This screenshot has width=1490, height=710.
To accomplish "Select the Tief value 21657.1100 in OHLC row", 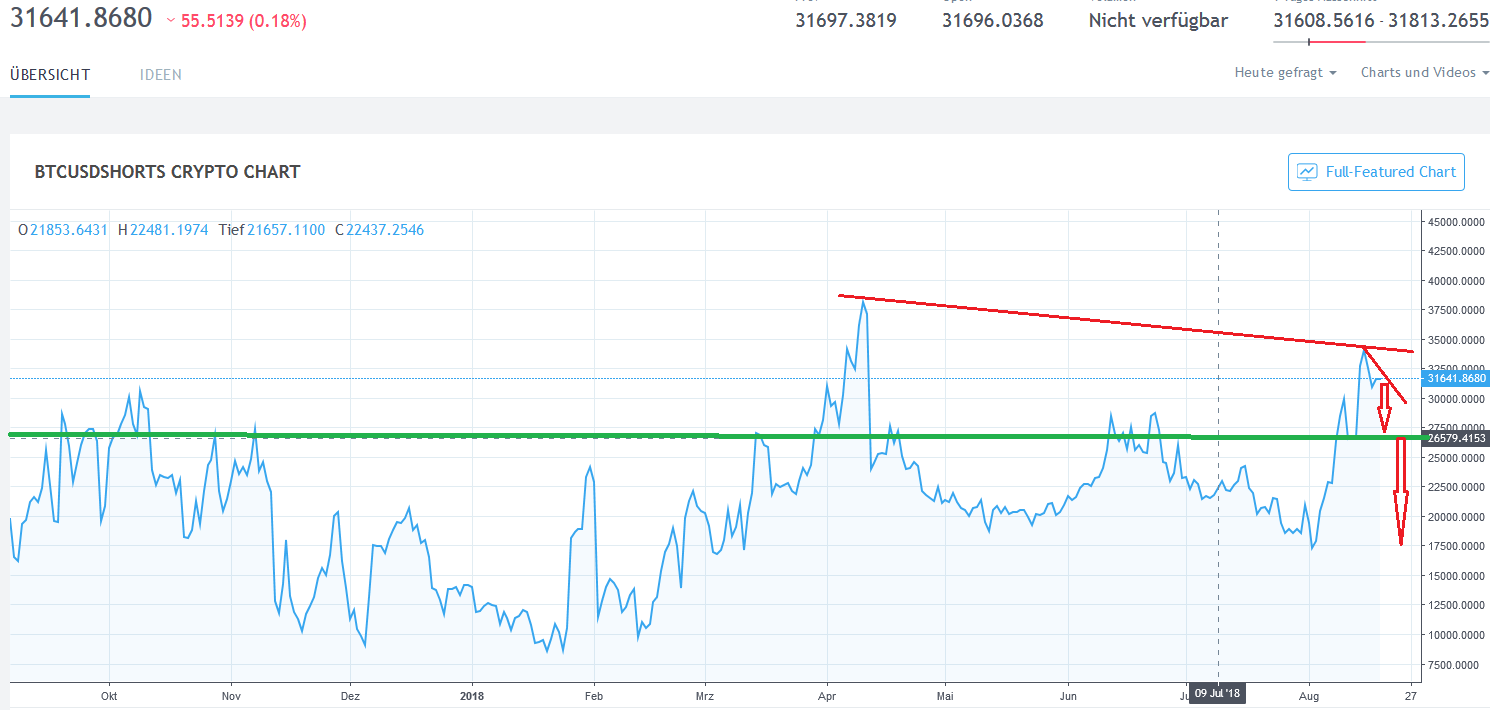I will (x=284, y=229).
